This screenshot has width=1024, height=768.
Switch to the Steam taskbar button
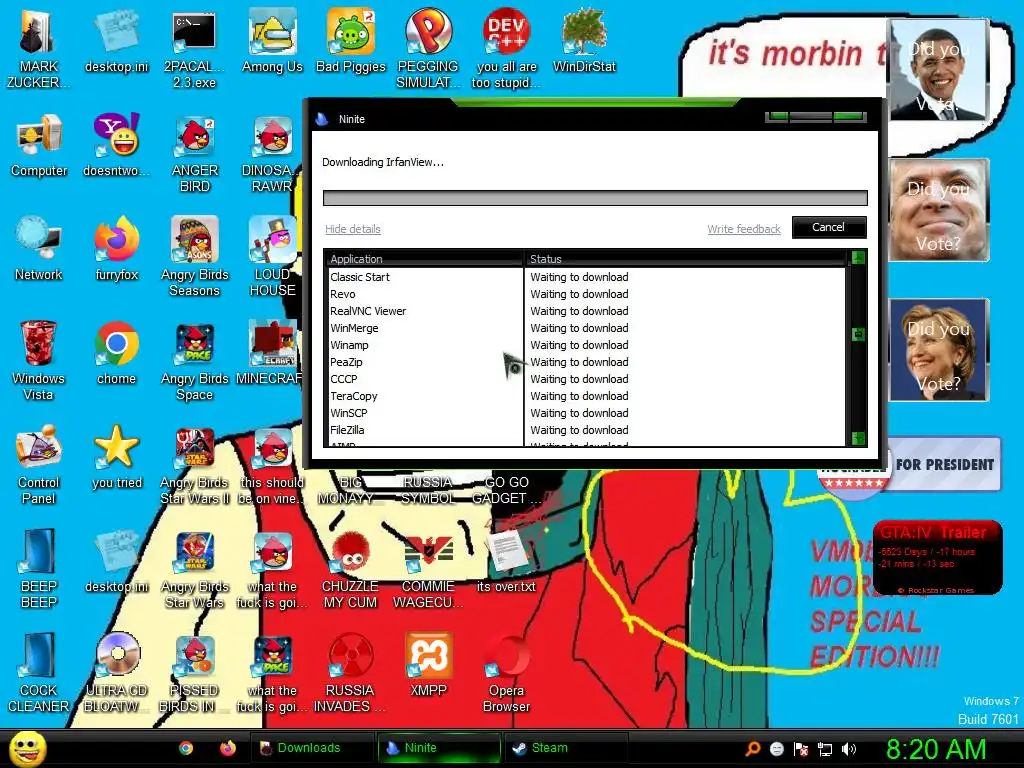coord(567,748)
